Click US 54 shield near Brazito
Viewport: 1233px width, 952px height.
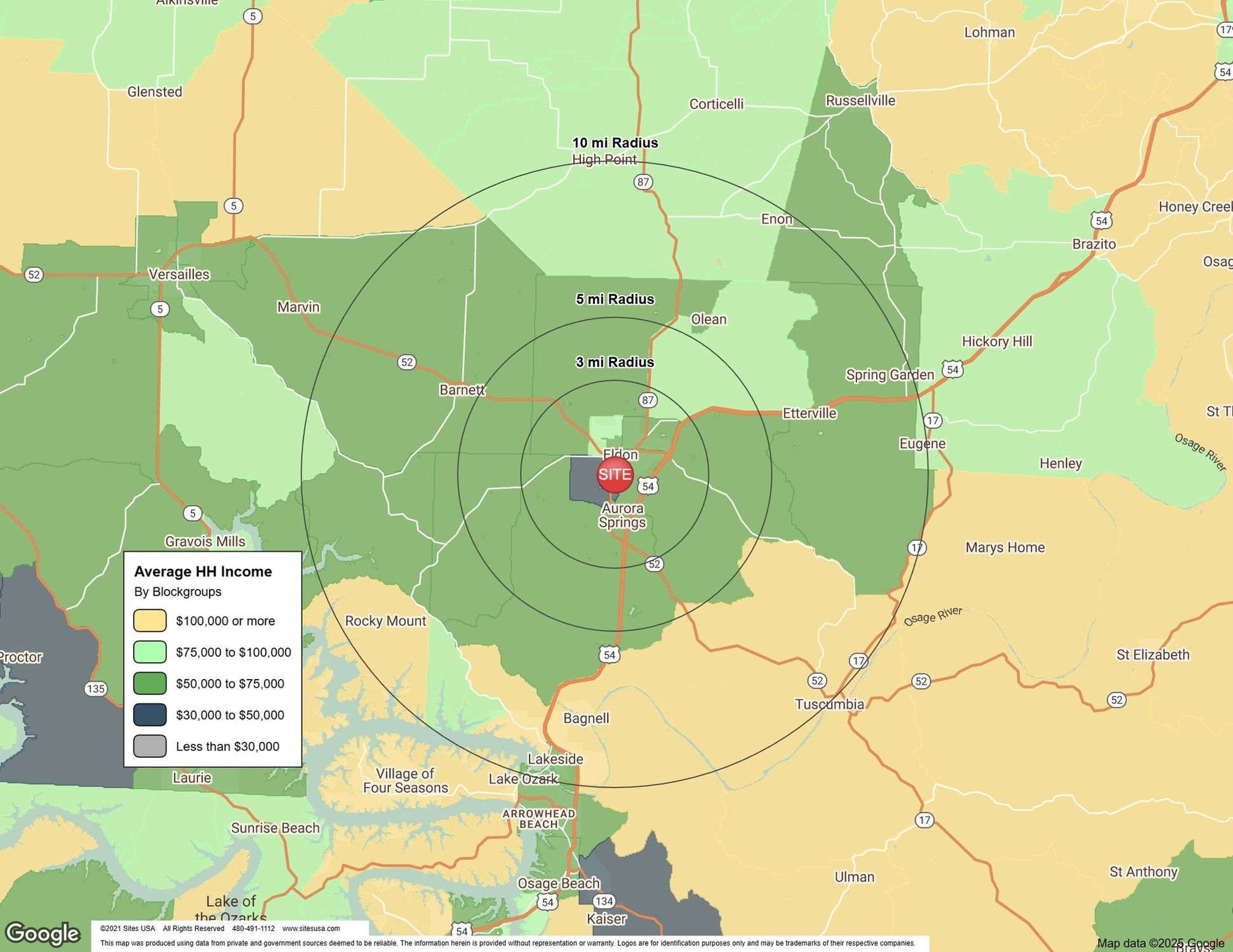1102,220
